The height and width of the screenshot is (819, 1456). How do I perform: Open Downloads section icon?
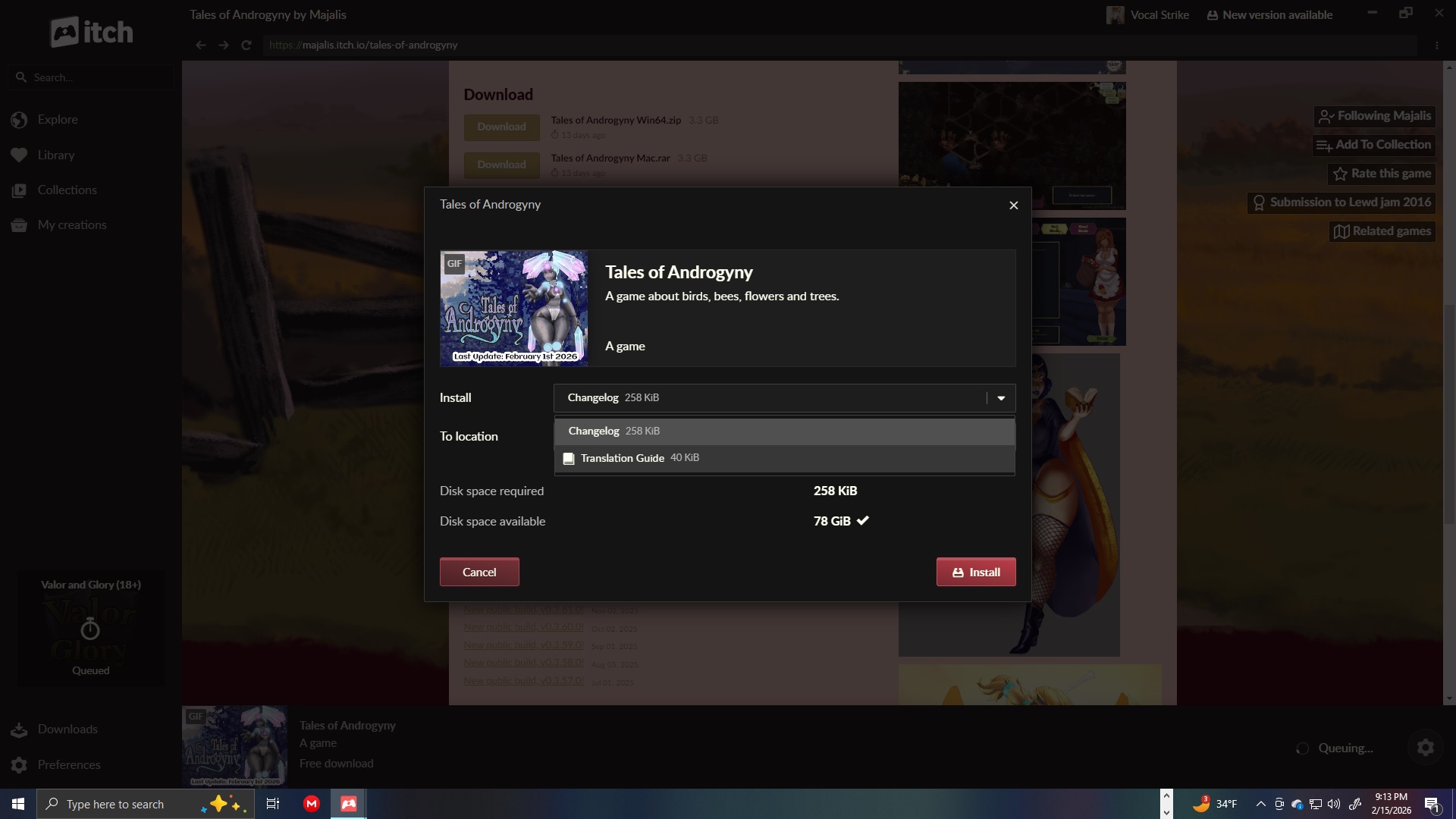[19, 730]
